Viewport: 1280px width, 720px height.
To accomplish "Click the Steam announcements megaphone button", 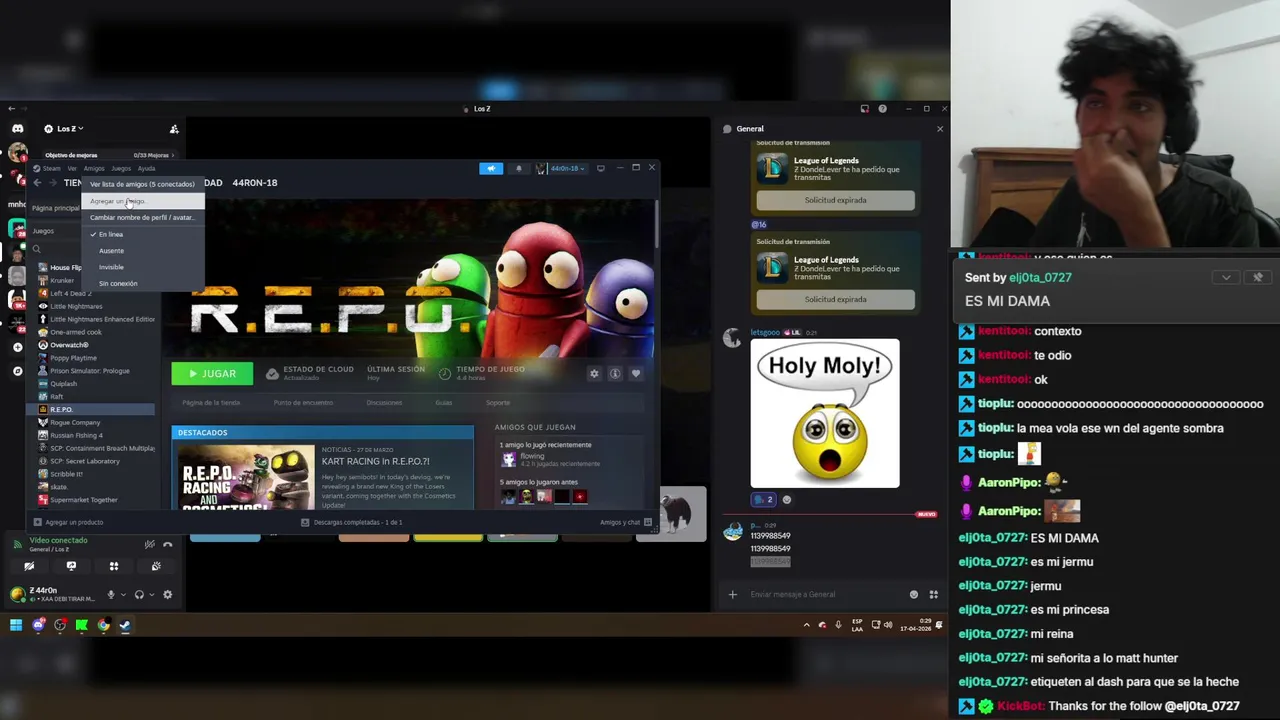I will point(490,168).
